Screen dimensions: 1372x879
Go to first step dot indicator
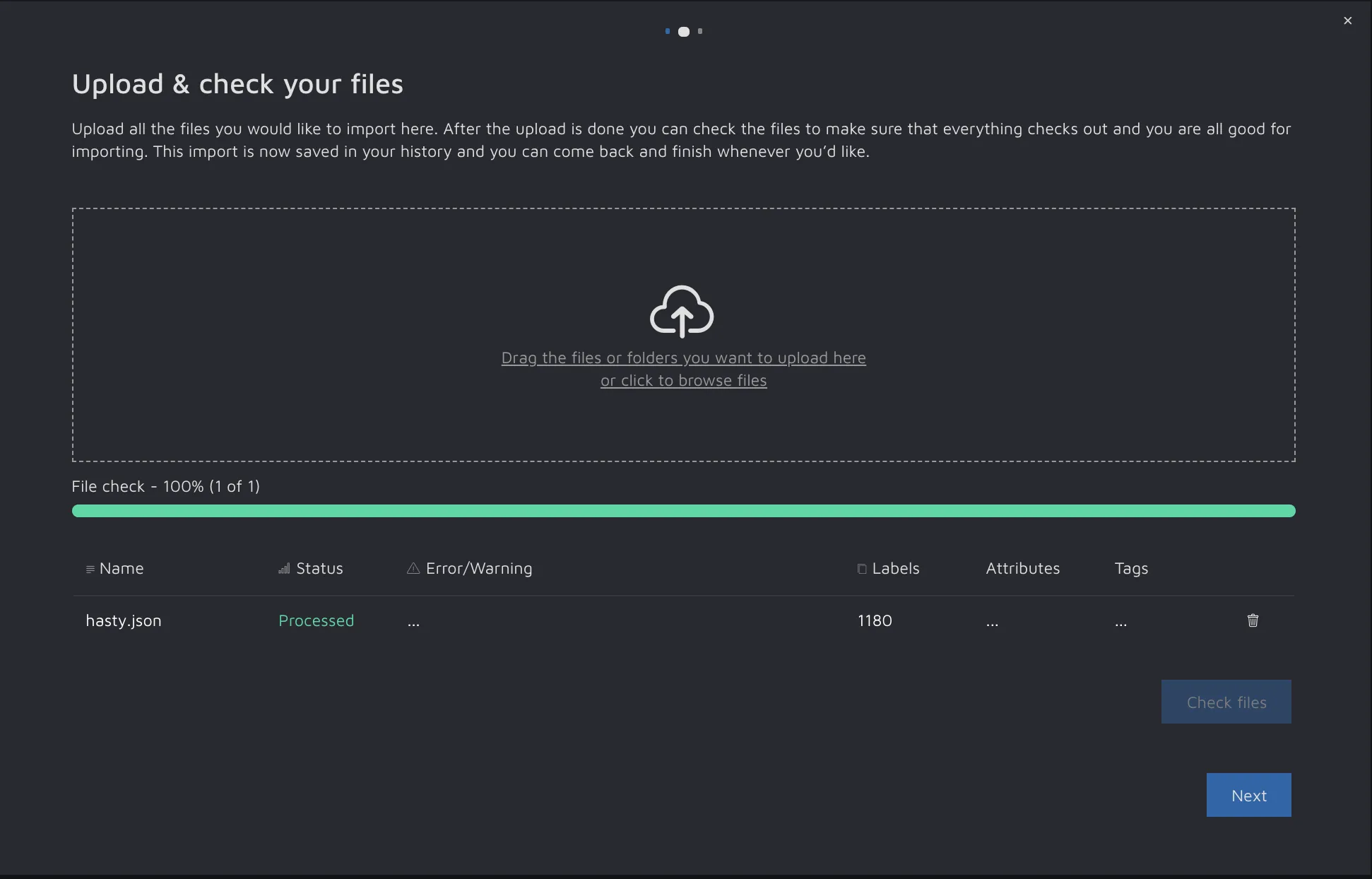(x=668, y=31)
